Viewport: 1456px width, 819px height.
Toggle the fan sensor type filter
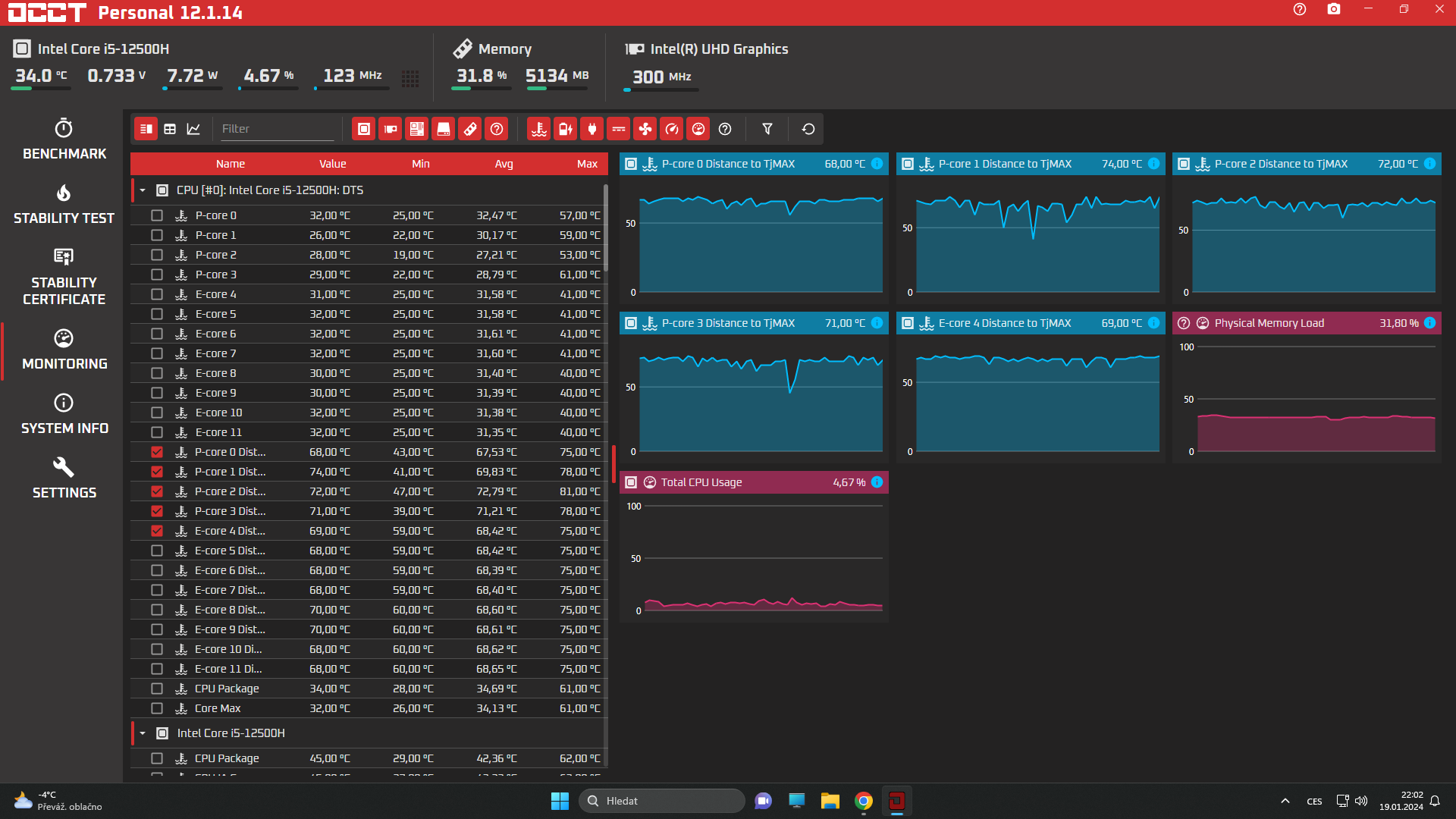click(x=645, y=129)
